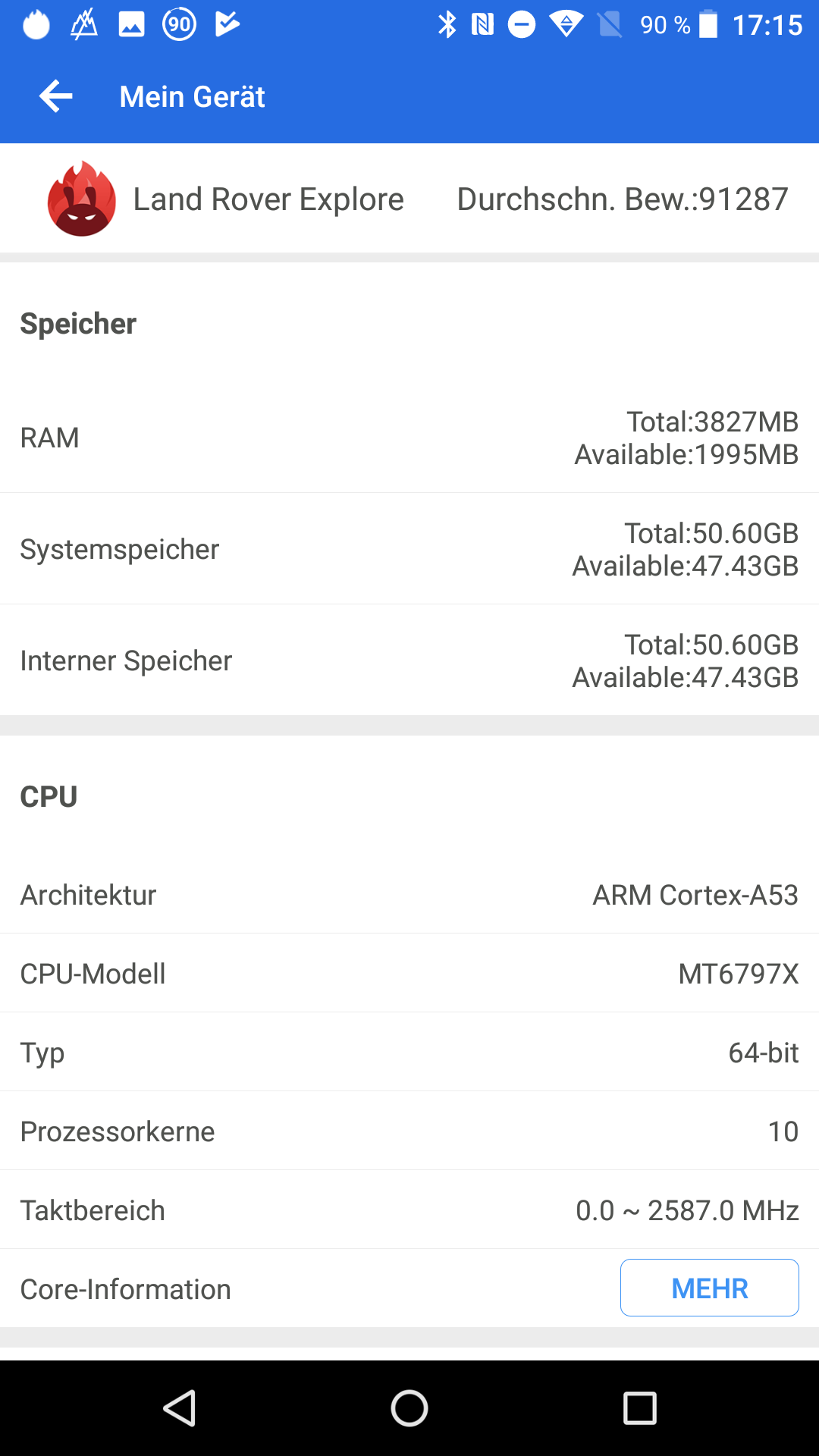
Task: Select the RAM row
Action: tap(409, 438)
